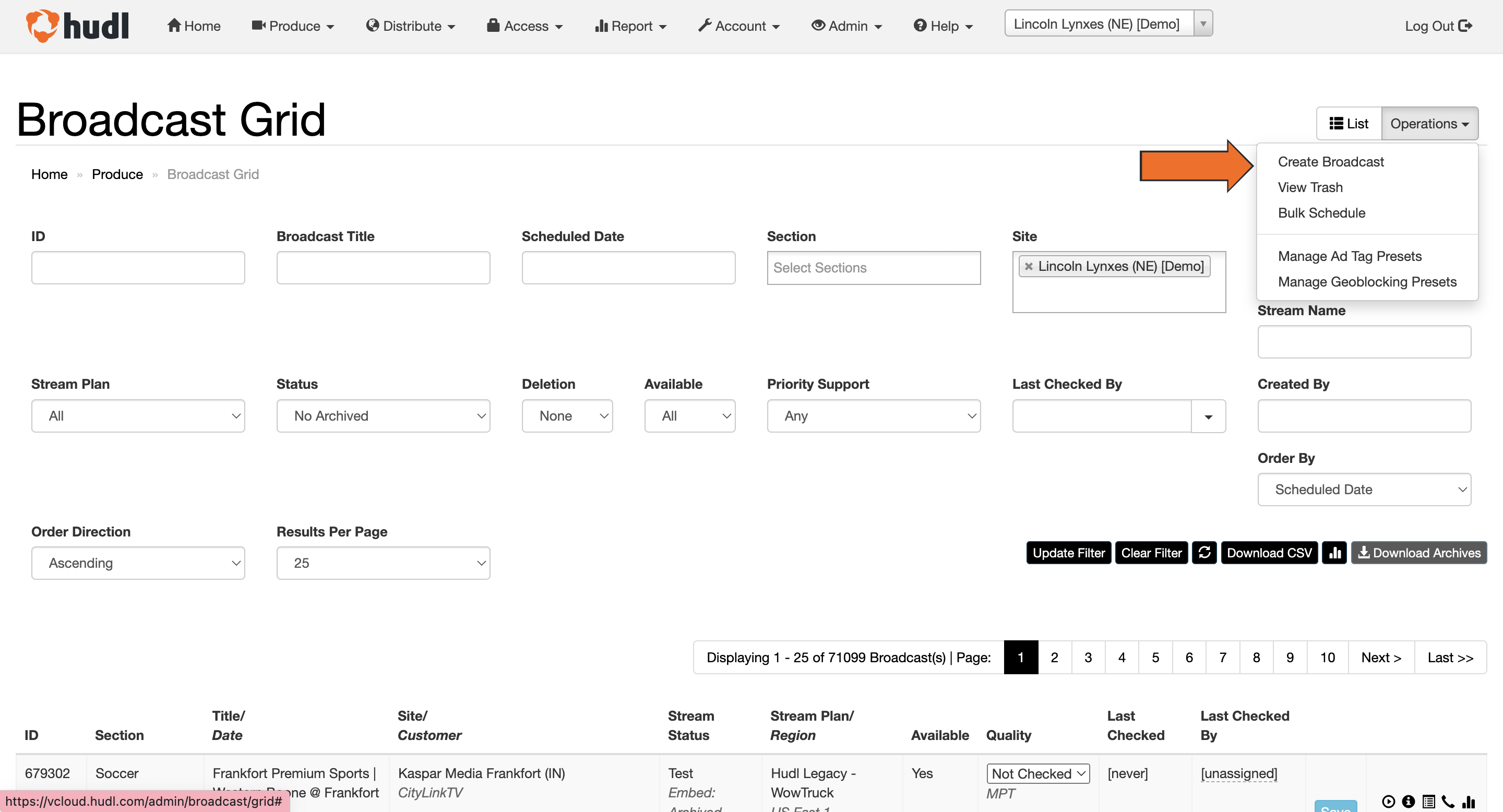
Task: Open the Produce menu
Action: (293, 26)
